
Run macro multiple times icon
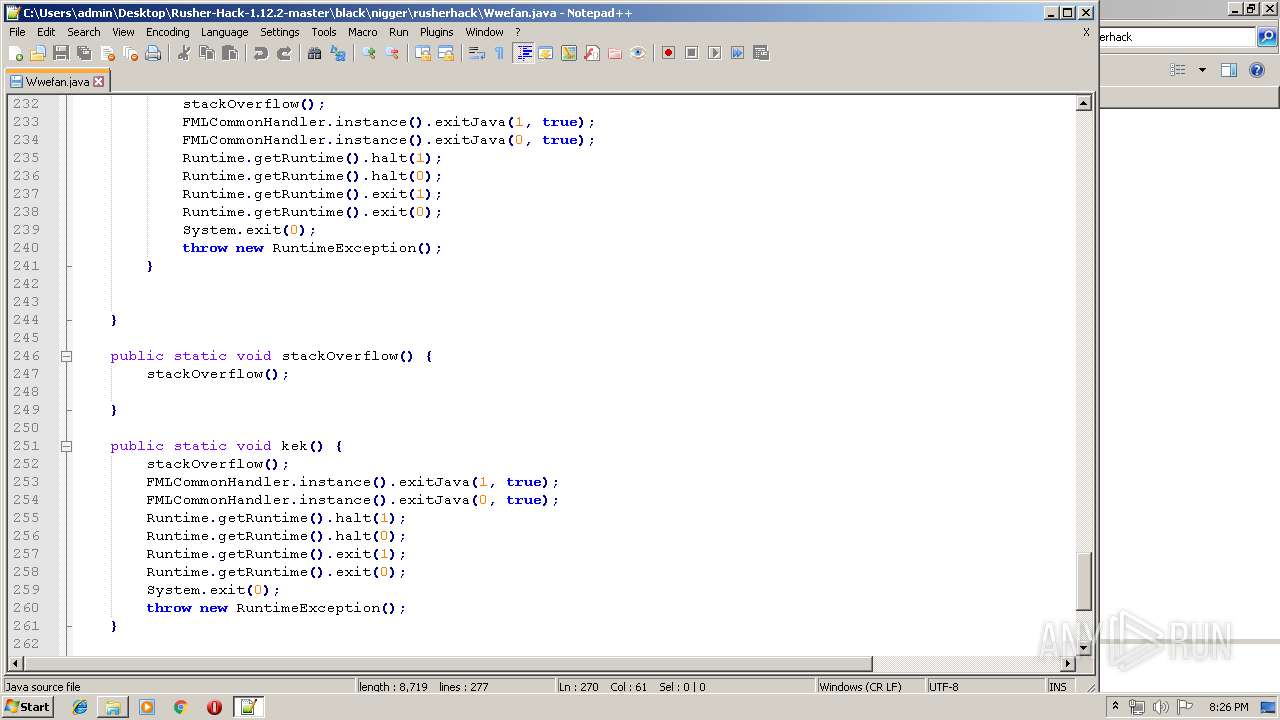[737, 53]
